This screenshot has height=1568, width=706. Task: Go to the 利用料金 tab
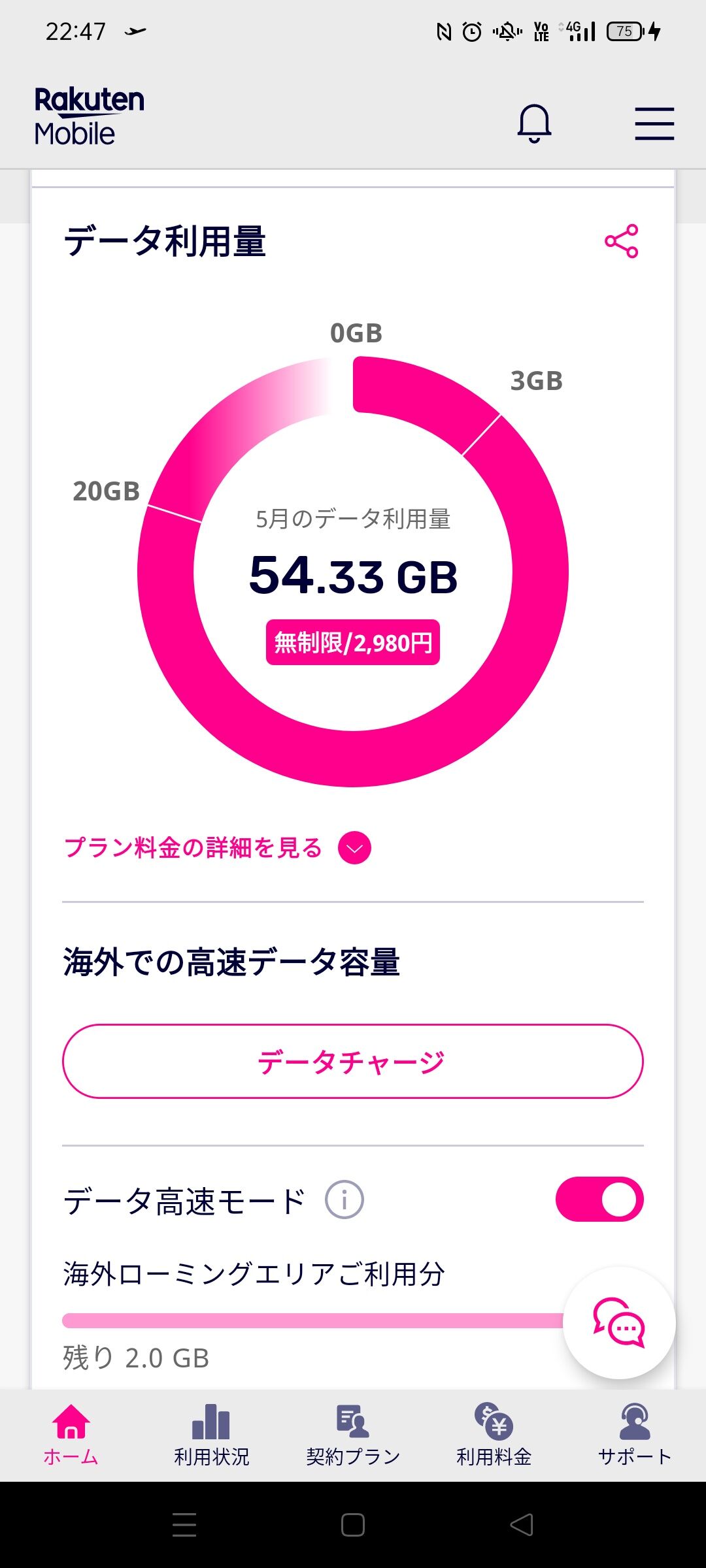(x=494, y=1434)
